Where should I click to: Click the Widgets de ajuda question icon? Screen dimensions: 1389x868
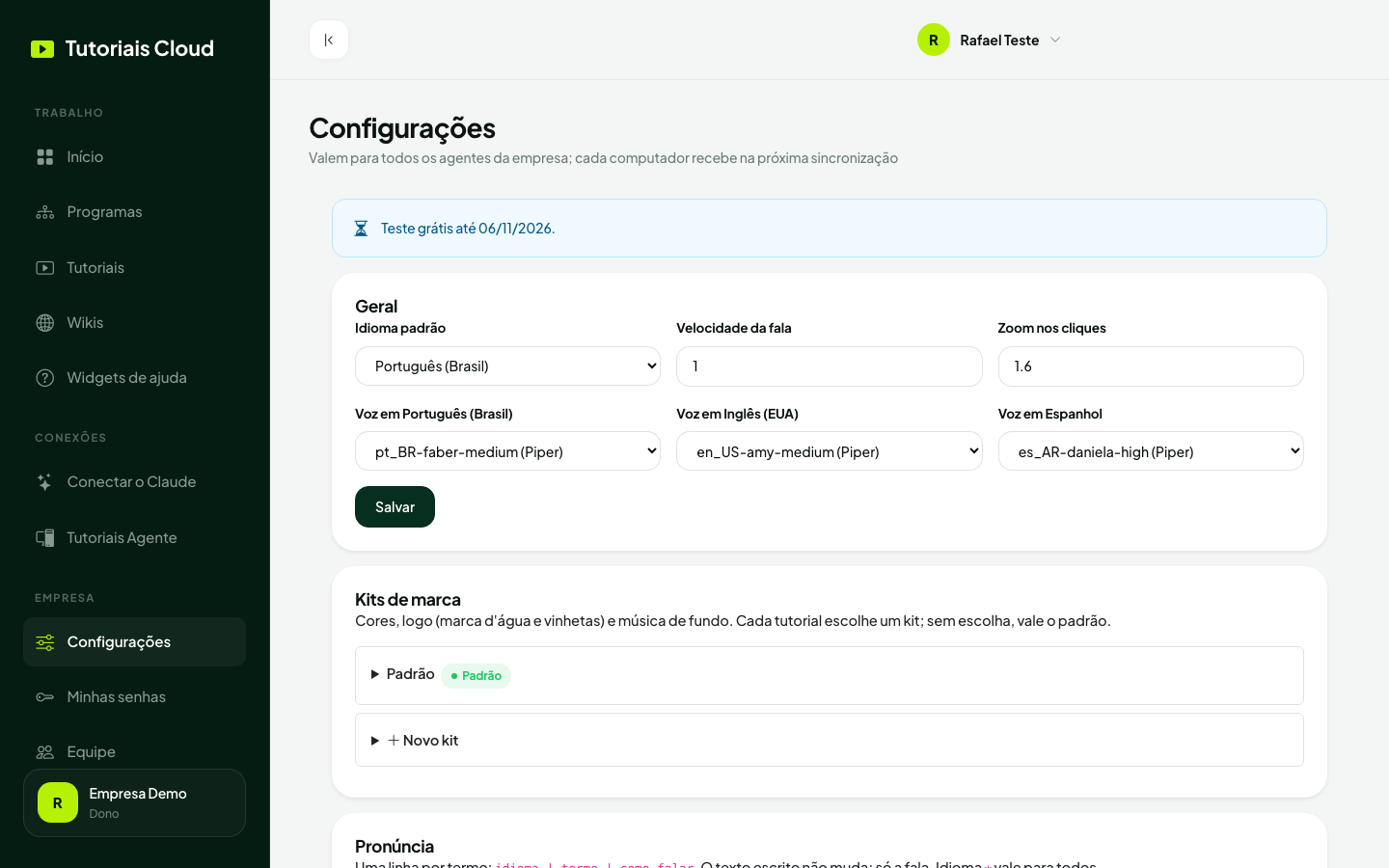(x=45, y=378)
